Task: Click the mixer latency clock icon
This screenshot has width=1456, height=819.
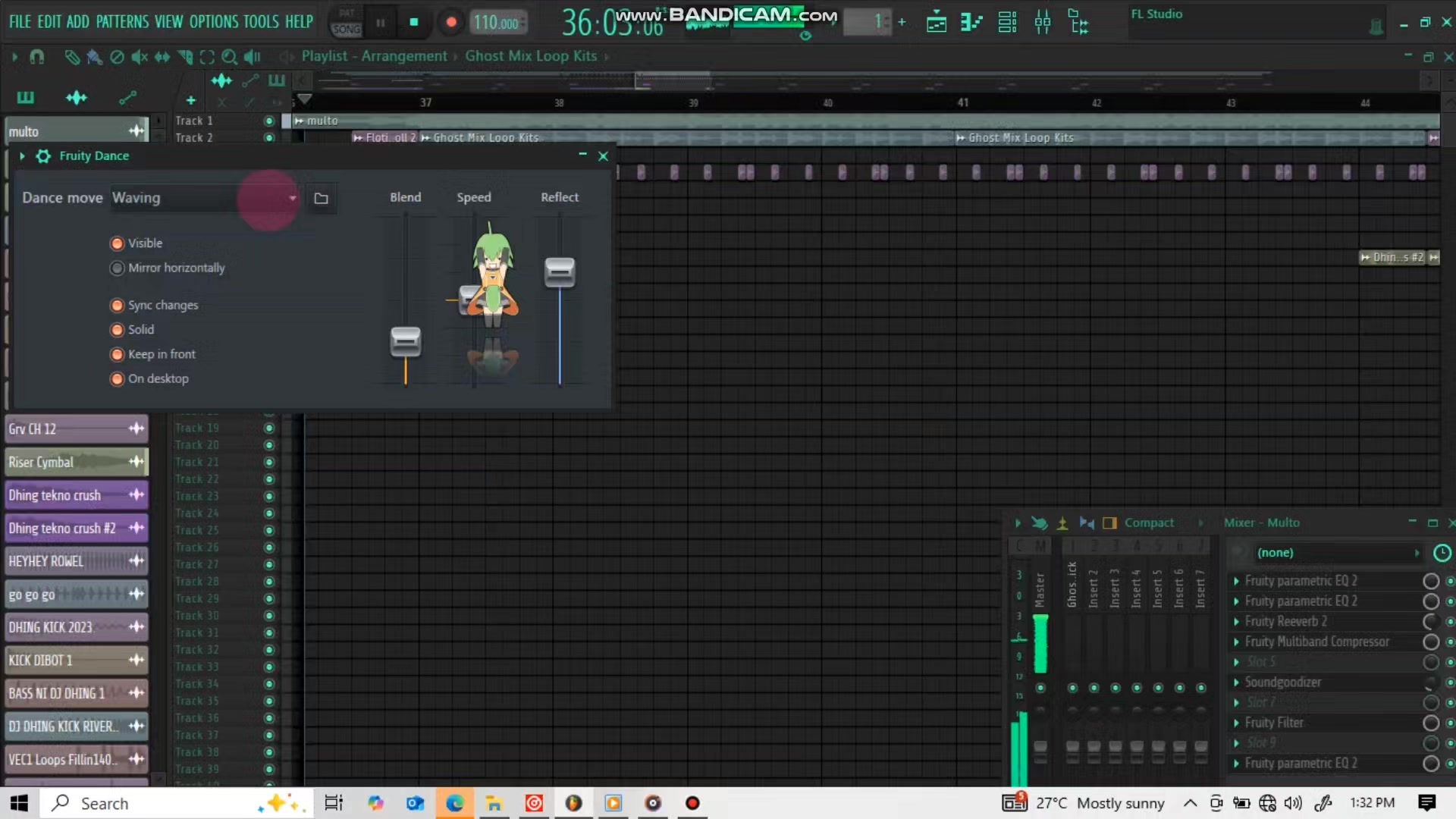Action: pos(1442,554)
